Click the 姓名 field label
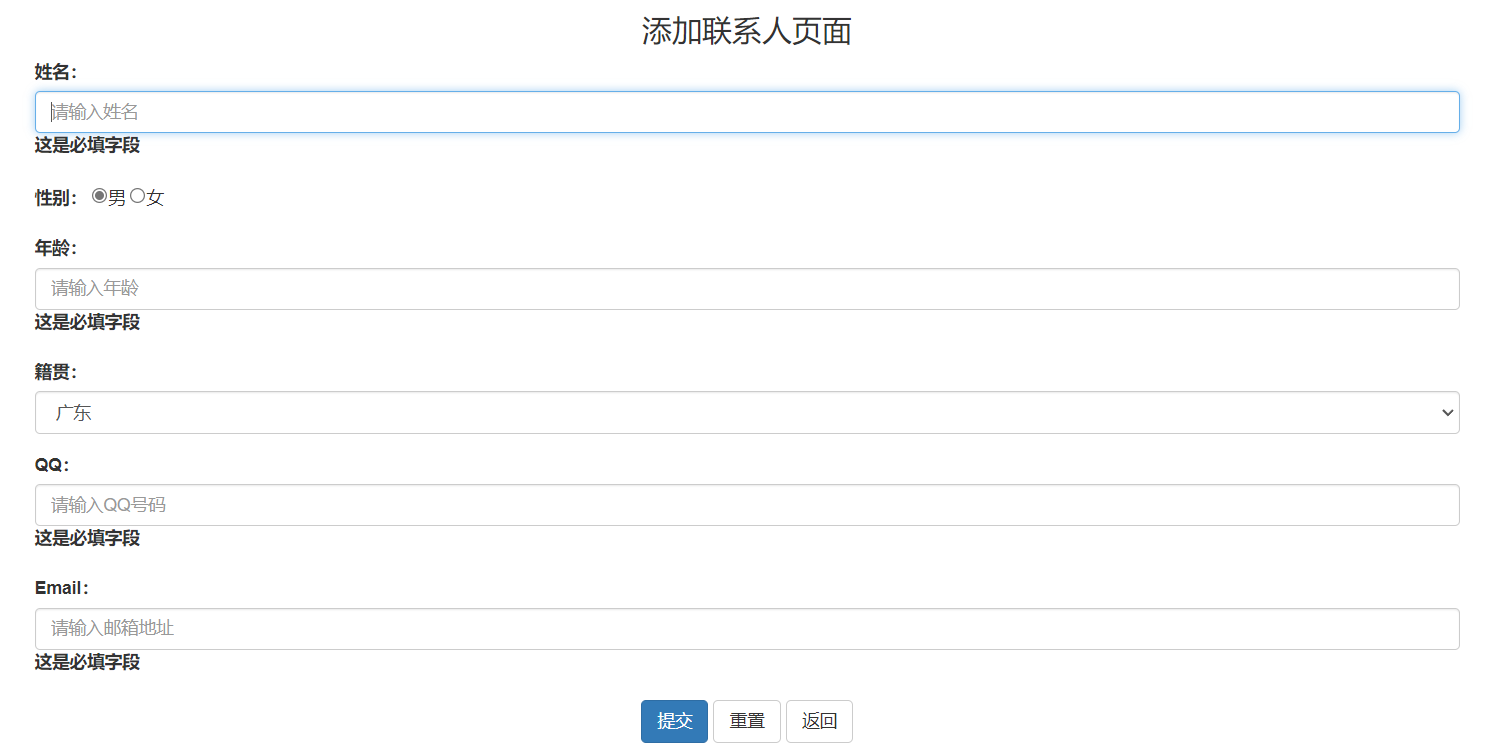 point(54,71)
